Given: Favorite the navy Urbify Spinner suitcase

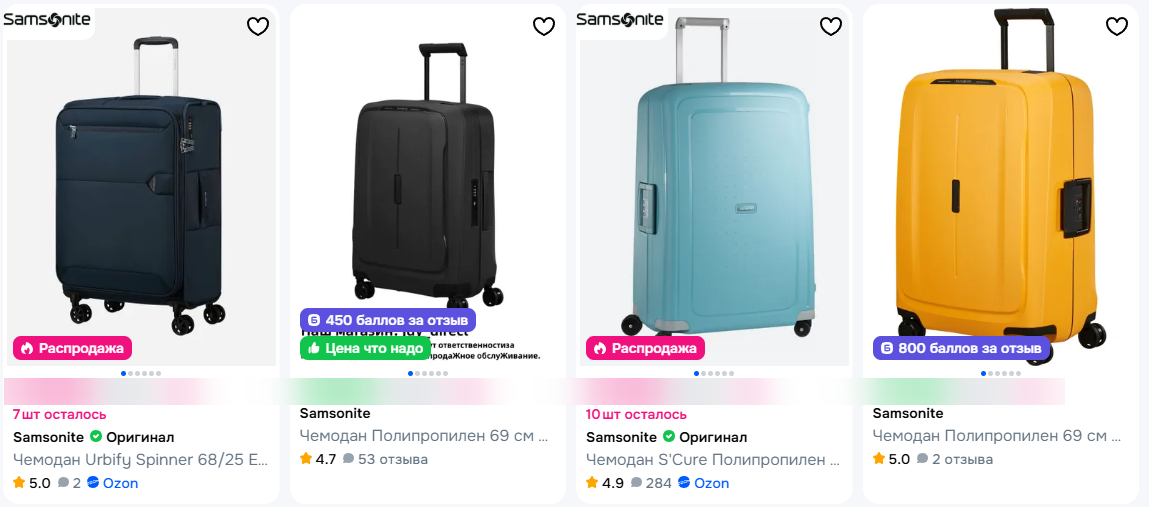Looking at the screenshot, I should (x=258, y=27).
